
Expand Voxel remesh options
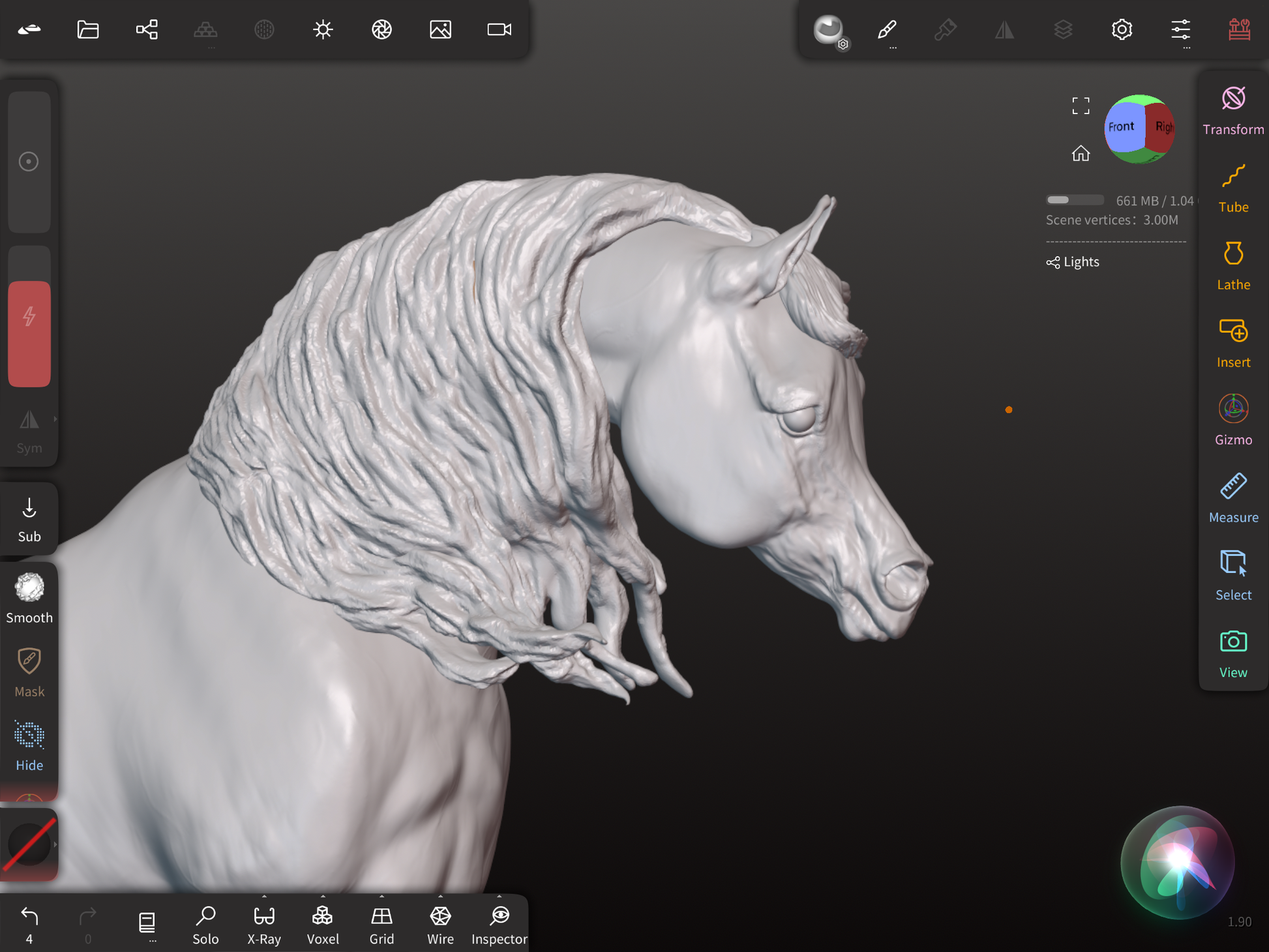pyautogui.click(x=323, y=897)
